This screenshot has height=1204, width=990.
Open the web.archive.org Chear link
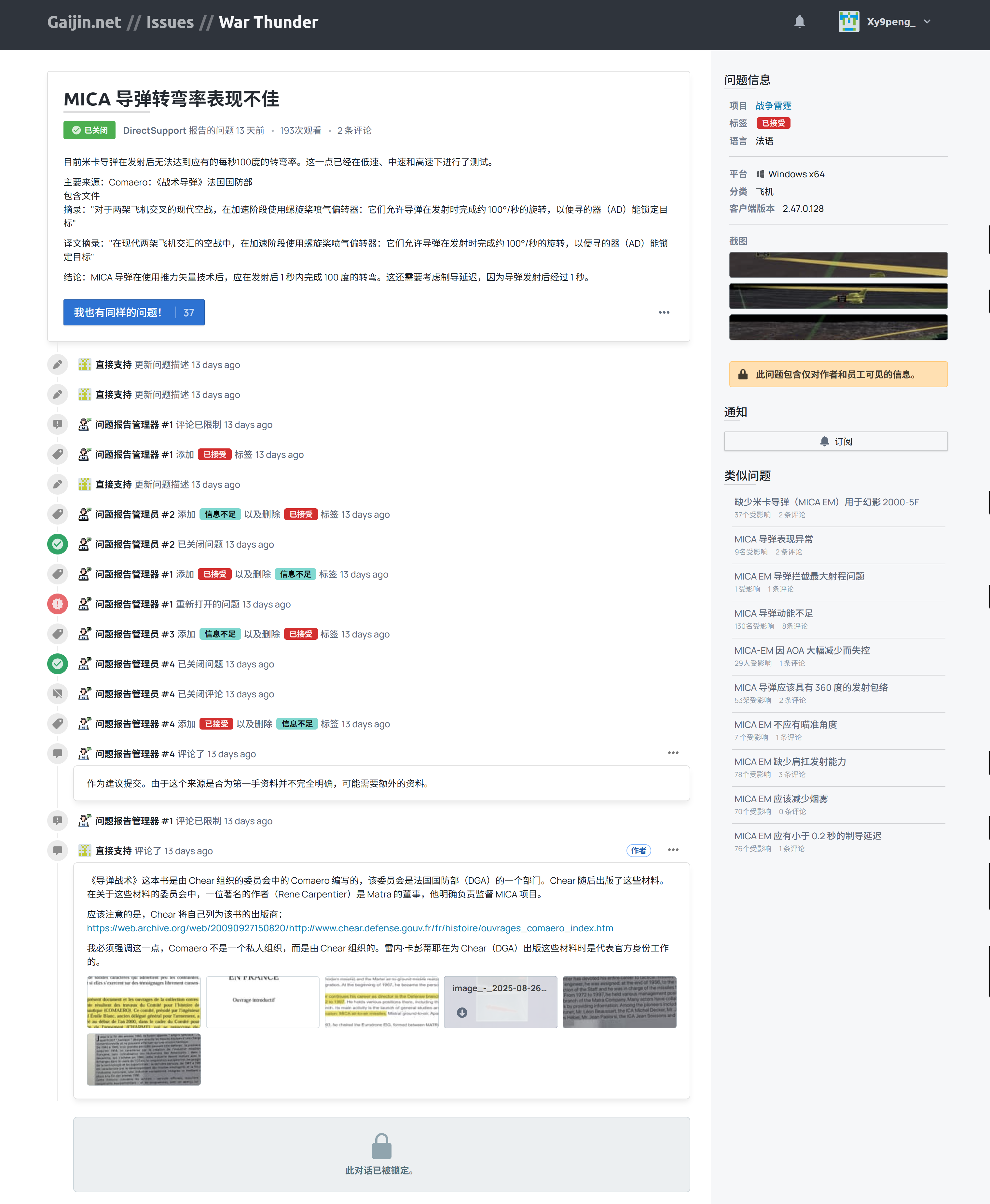(x=350, y=927)
